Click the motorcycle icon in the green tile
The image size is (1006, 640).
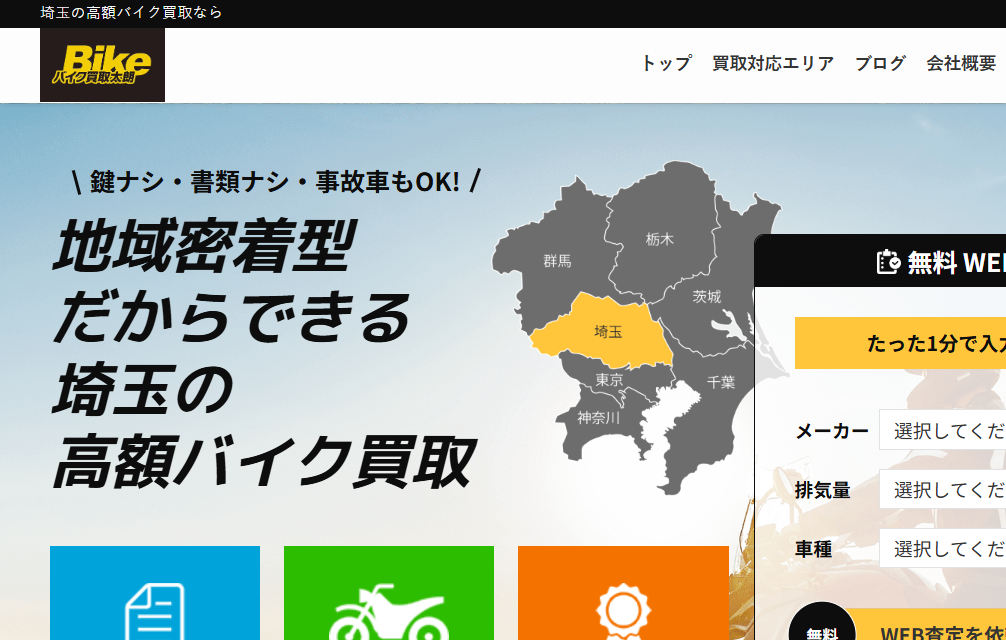point(388,612)
